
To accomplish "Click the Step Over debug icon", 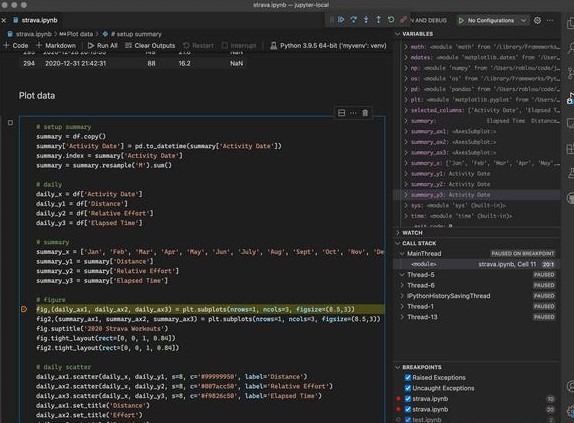I will (353, 20).
